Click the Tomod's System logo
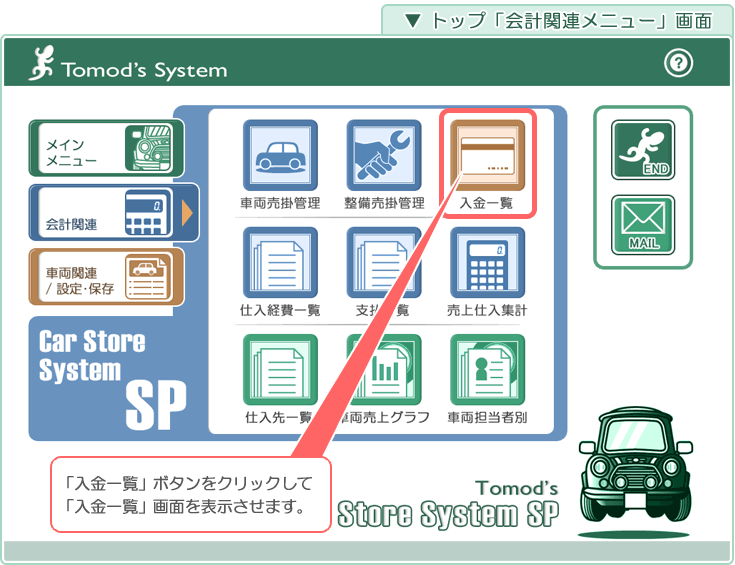This screenshot has width=735, height=565. [x=128, y=65]
